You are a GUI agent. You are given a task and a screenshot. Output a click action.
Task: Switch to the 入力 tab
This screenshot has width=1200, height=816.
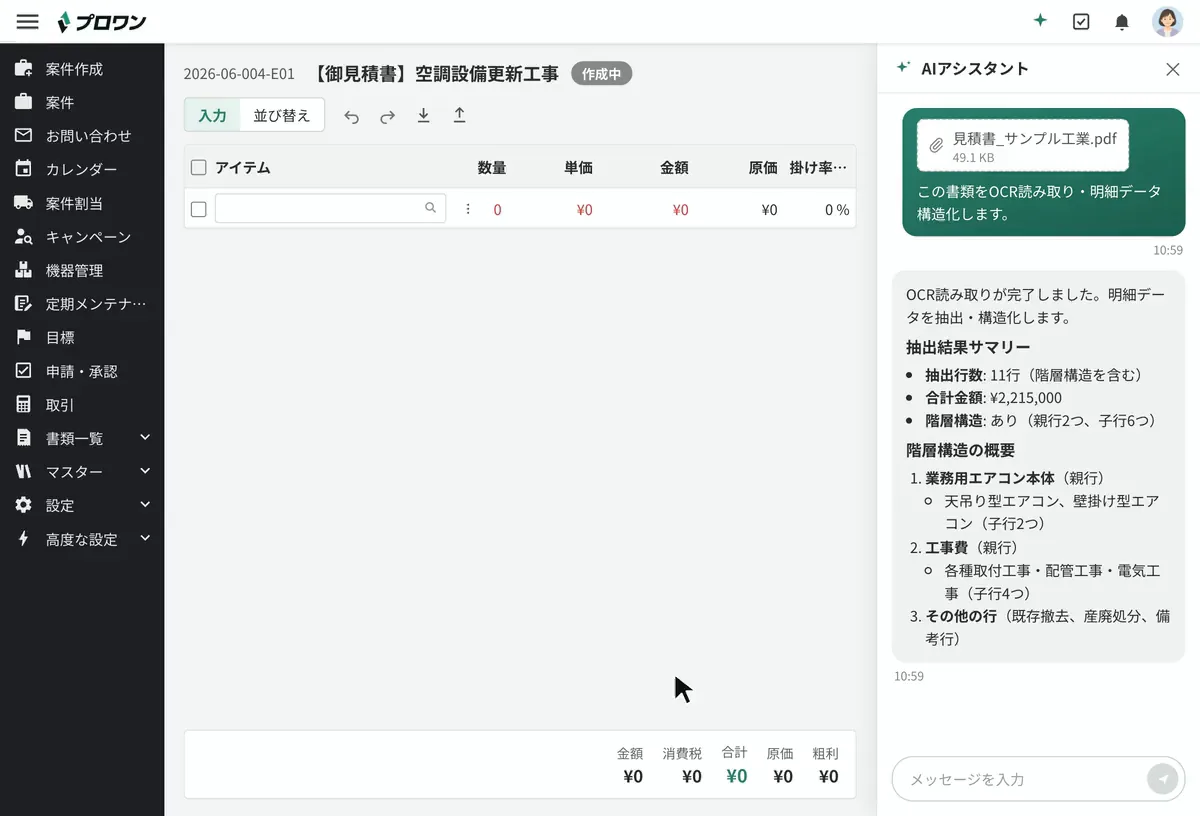212,115
